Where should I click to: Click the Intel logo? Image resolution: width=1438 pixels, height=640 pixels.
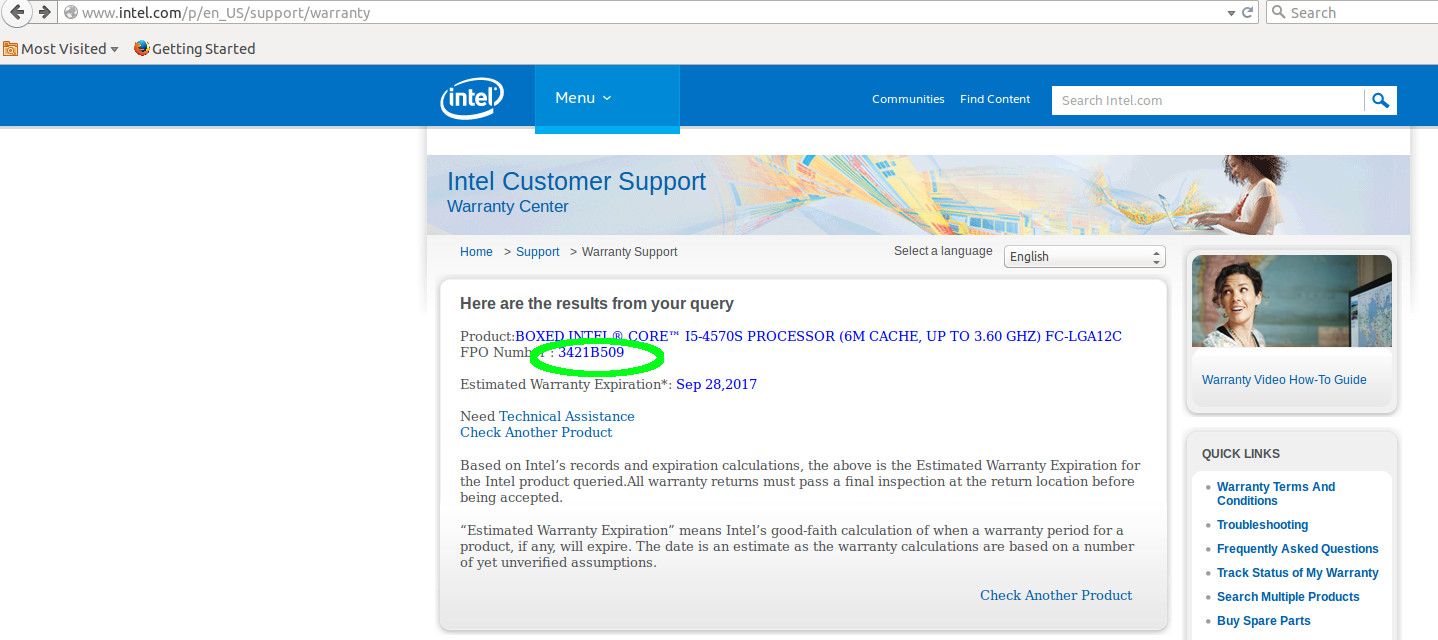pos(471,99)
